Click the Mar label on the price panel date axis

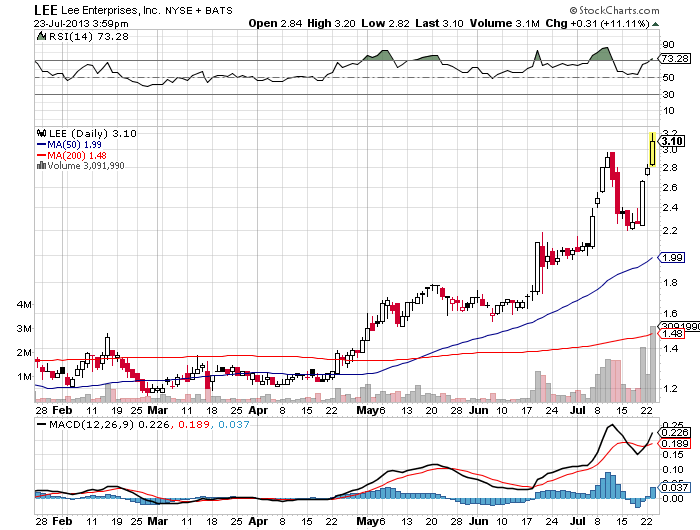pos(158,410)
